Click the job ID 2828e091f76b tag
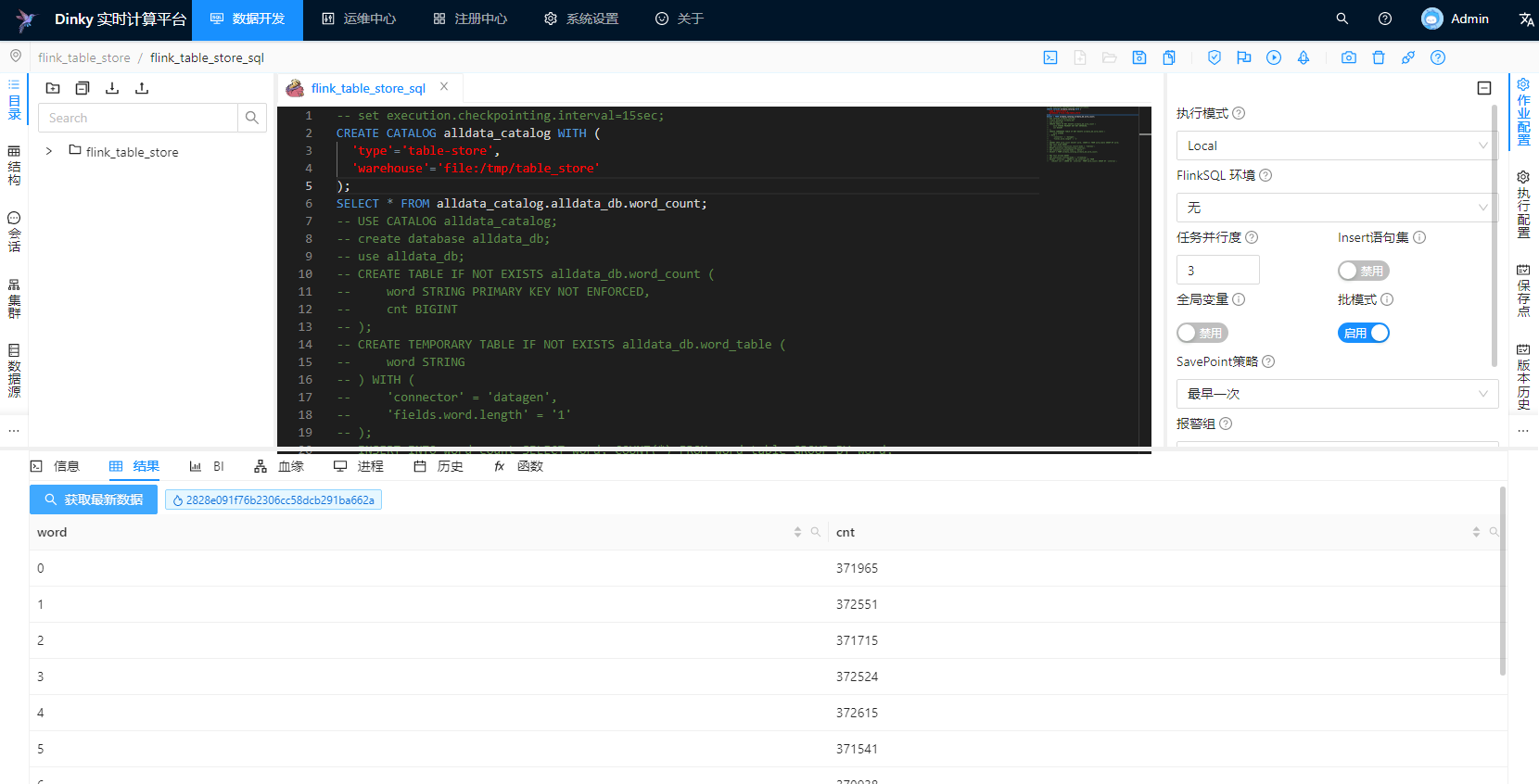Image resolution: width=1539 pixels, height=784 pixels. click(273, 500)
